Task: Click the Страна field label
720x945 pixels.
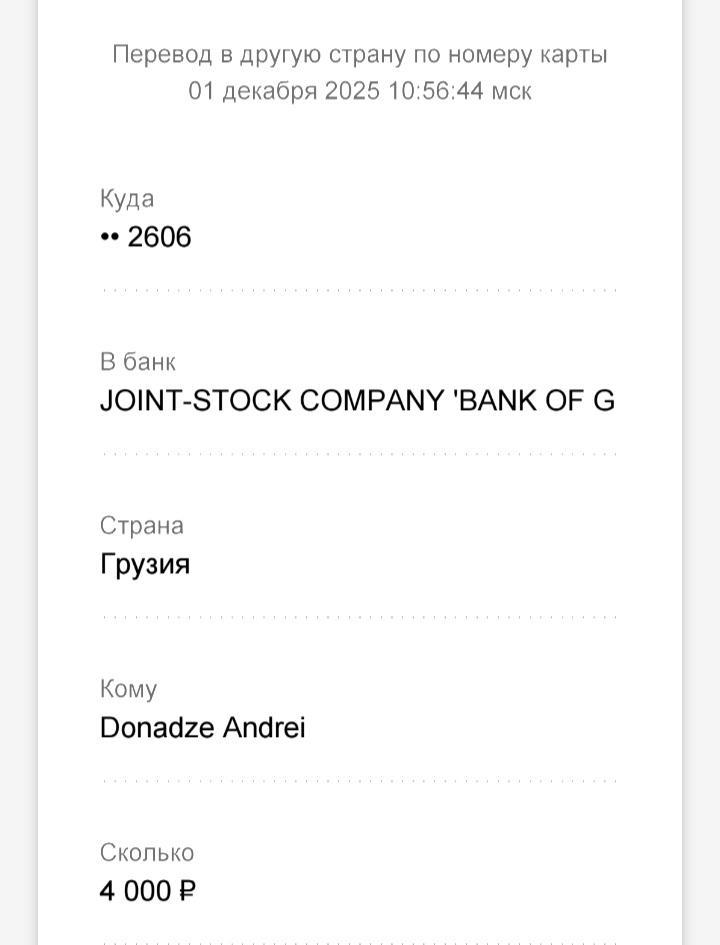Action: pyautogui.click(x=142, y=526)
